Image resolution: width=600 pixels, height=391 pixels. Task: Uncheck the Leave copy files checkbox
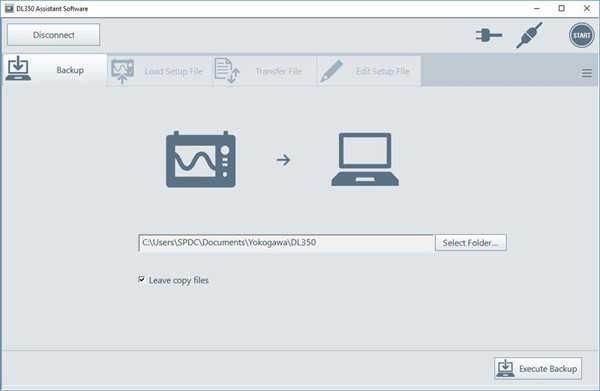tap(142, 280)
